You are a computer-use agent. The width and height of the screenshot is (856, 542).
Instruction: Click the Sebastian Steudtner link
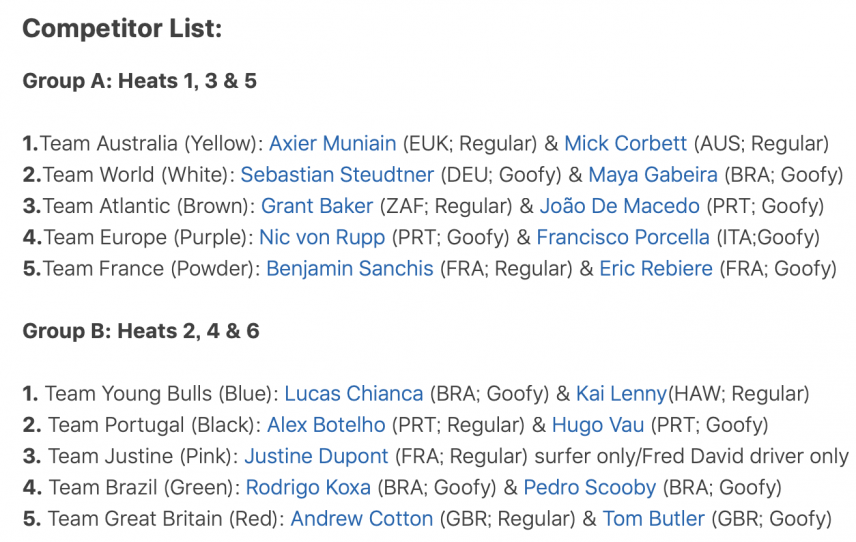(x=337, y=175)
